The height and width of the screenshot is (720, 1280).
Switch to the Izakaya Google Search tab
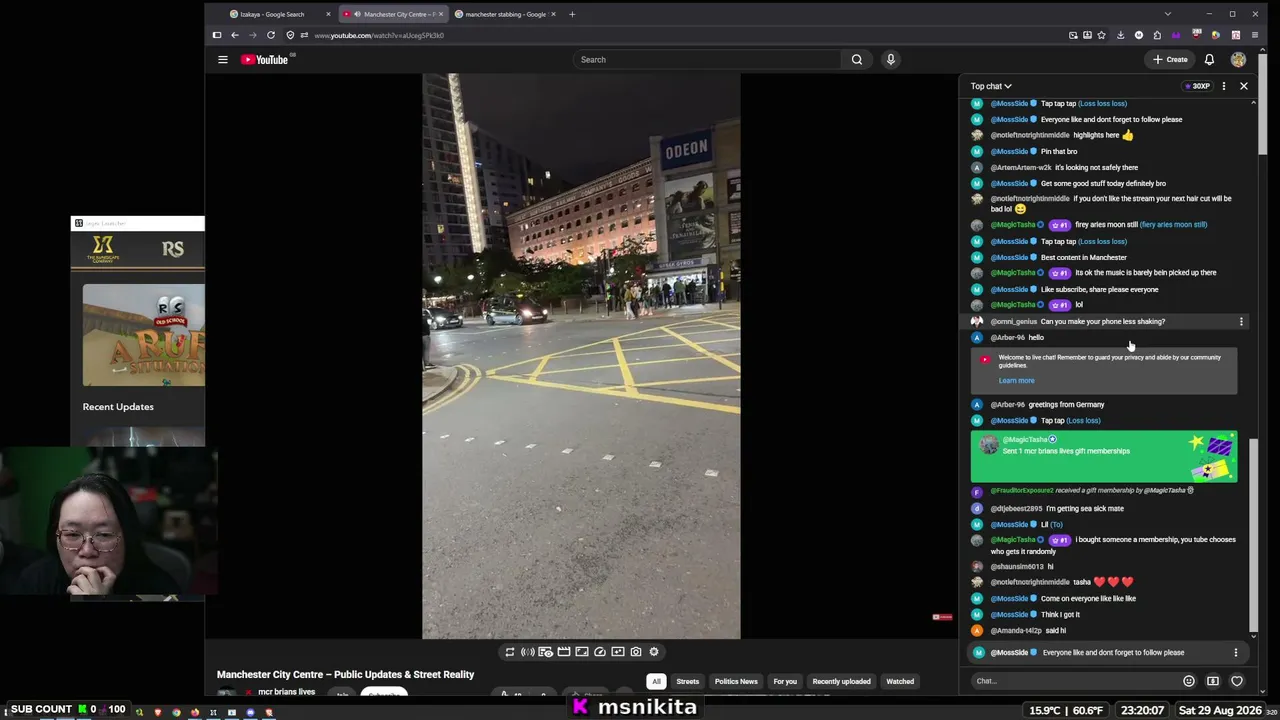[280, 14]
